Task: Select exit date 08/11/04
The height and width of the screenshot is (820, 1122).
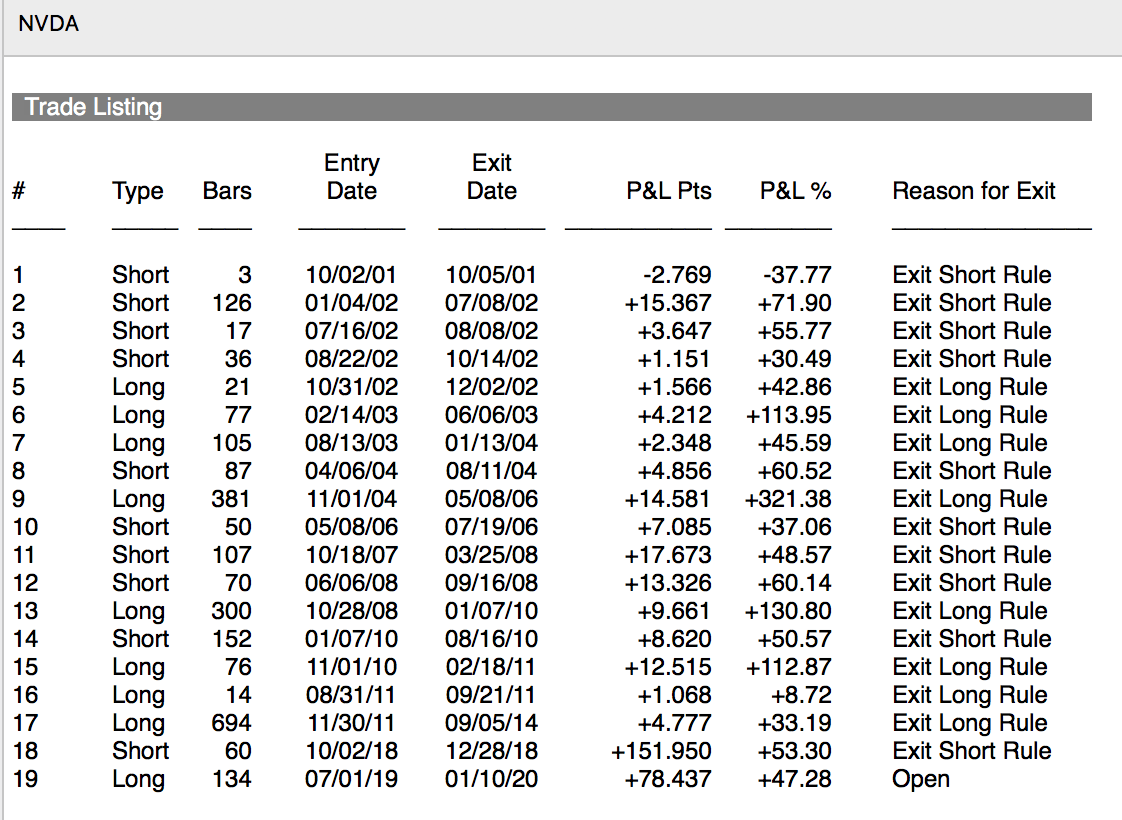Action: pos(491,471)
